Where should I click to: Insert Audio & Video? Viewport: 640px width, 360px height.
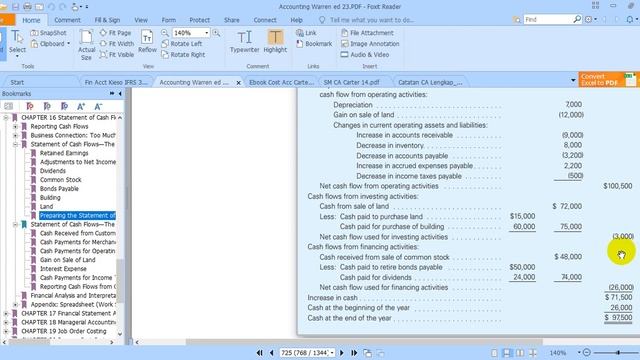tap(365, 54)
